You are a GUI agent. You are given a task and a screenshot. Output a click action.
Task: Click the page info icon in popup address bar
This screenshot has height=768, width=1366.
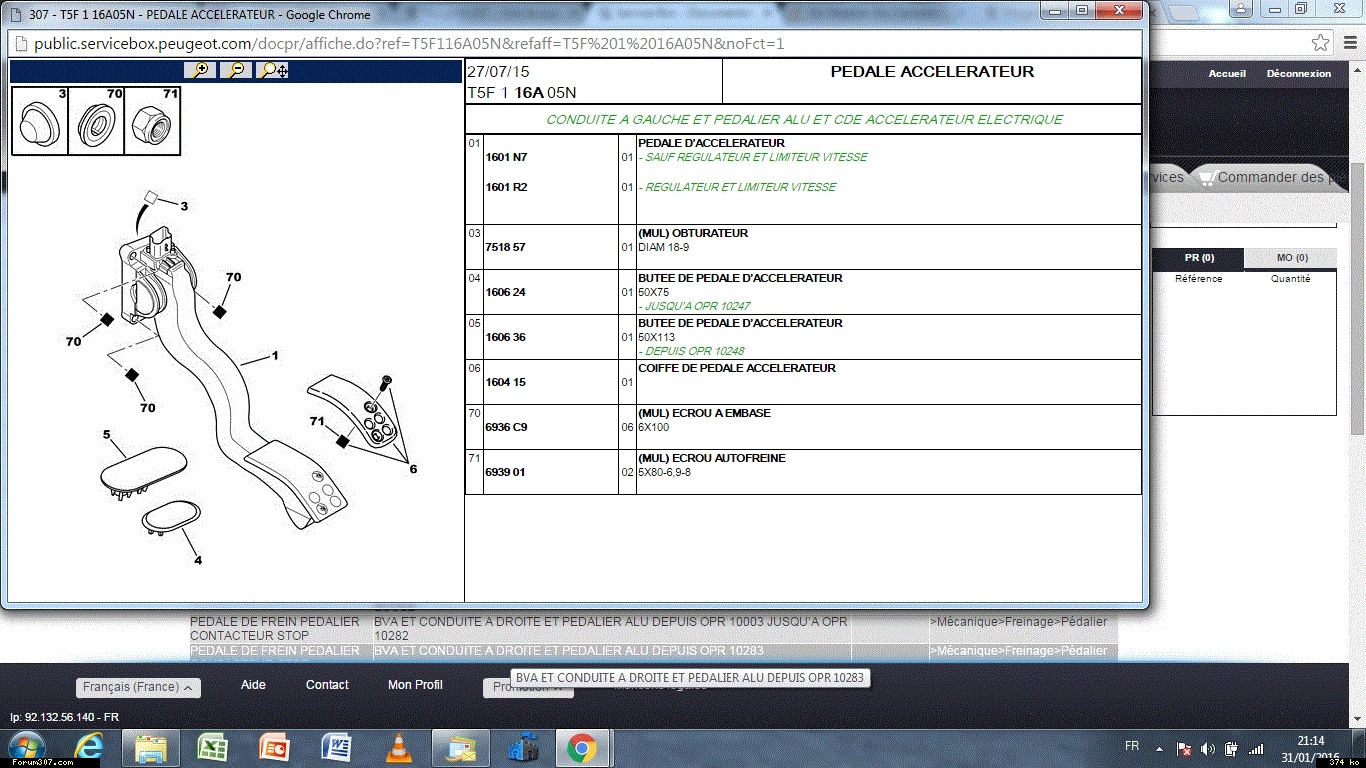[x=22, y=44]
